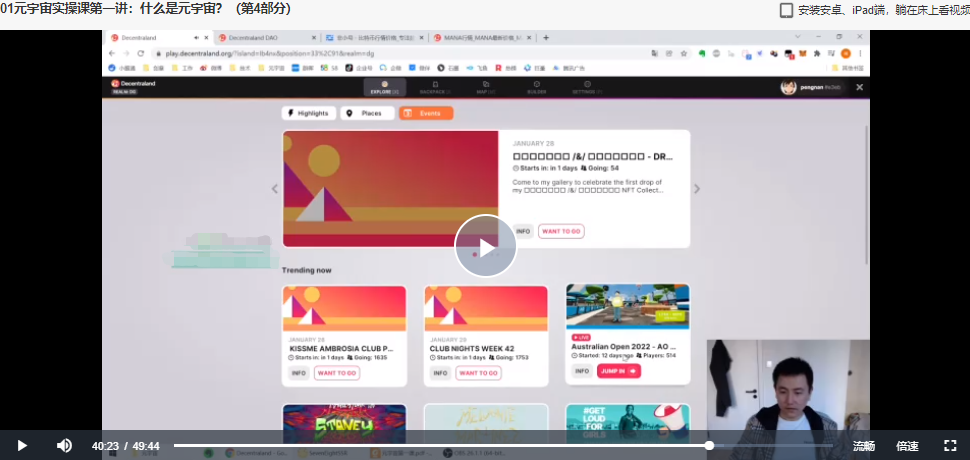
Task: Open the 元宇宙 bookmarks folder
Action: tap(271, 68)
